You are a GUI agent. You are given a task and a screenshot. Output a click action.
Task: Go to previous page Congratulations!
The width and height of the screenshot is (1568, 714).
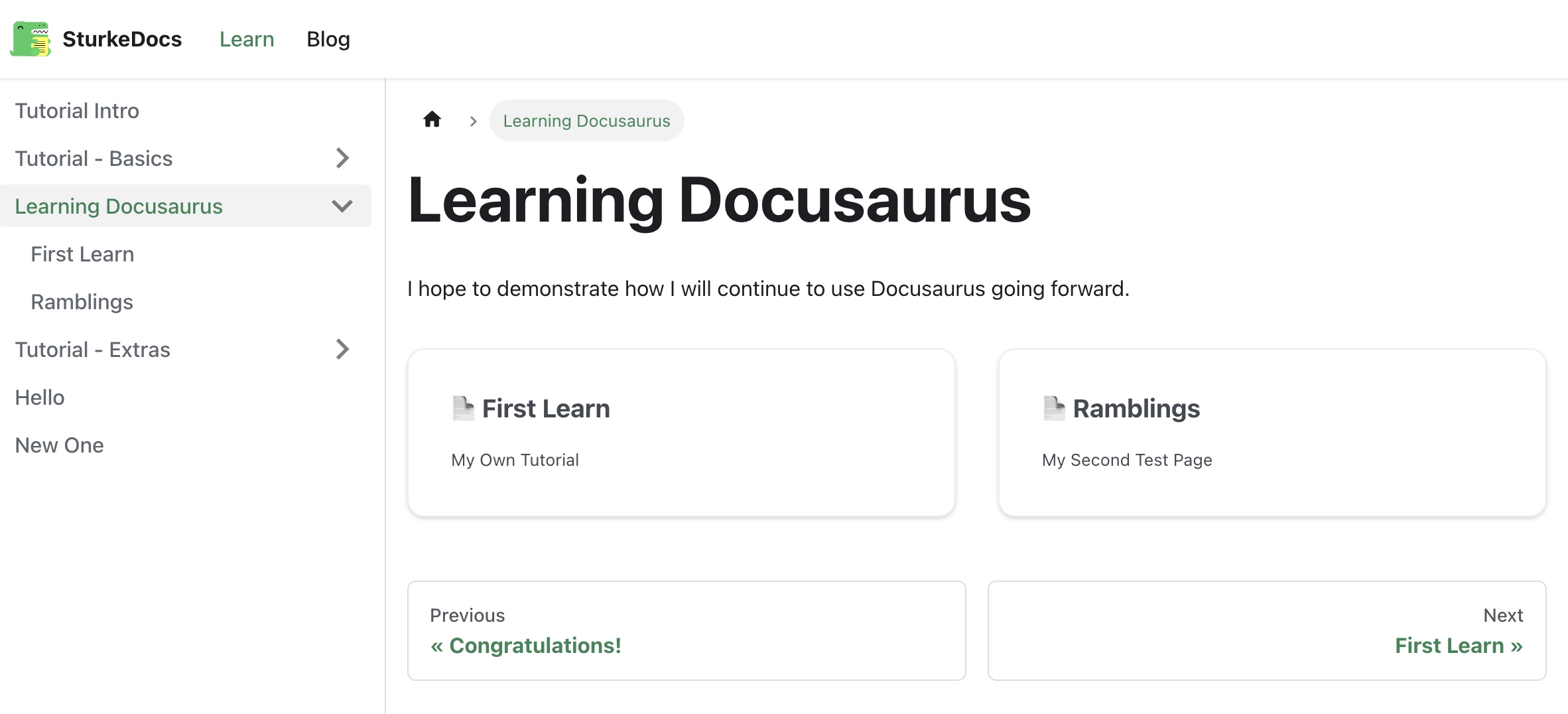tap(686, 630)
